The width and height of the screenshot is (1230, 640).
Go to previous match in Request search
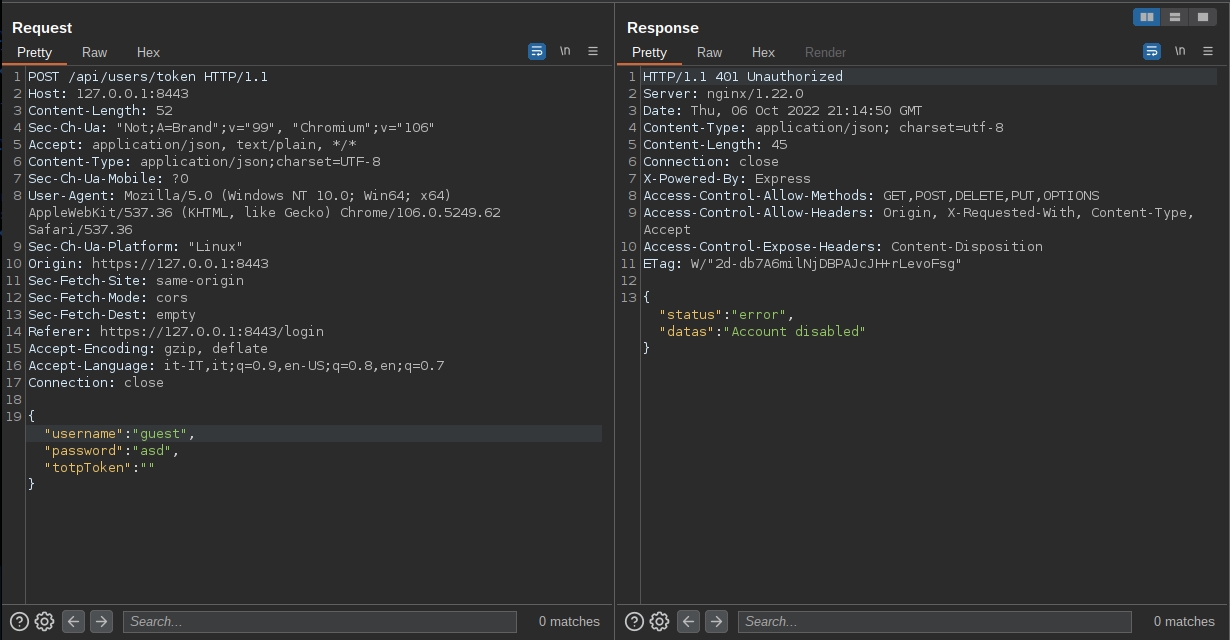click(74, 621)
